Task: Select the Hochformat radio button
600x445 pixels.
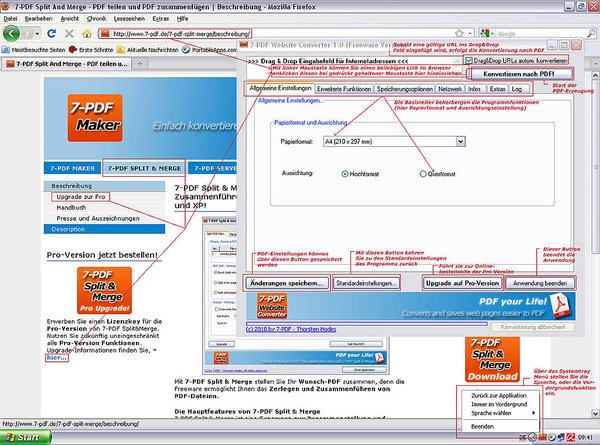Action: (x=344, y=174)
